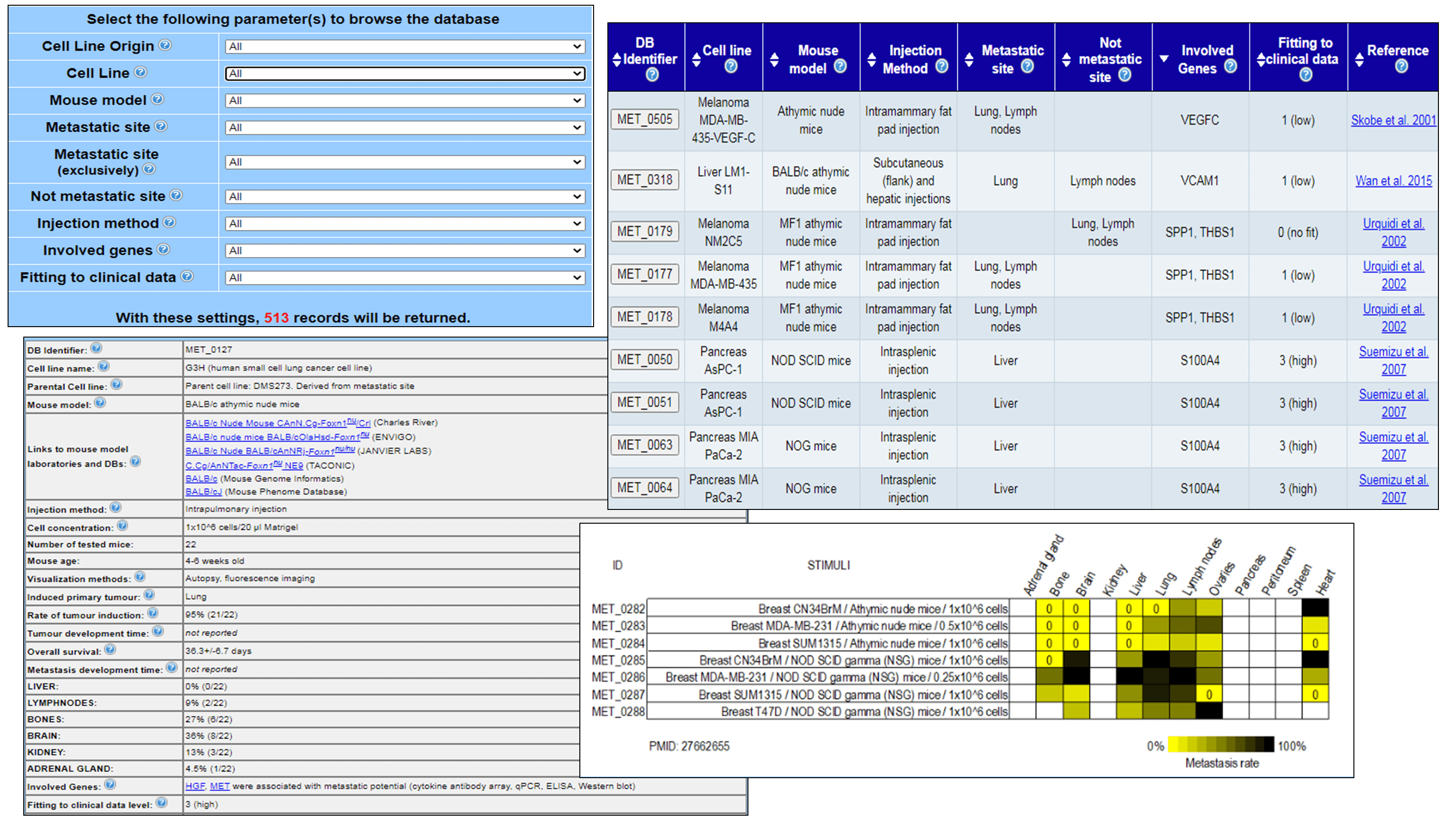Image resolution: width=1456 pixels, height=819 pixels.
Task: Click 'Brain' column label in heatmap
Action: click(x=1085, y=584)
